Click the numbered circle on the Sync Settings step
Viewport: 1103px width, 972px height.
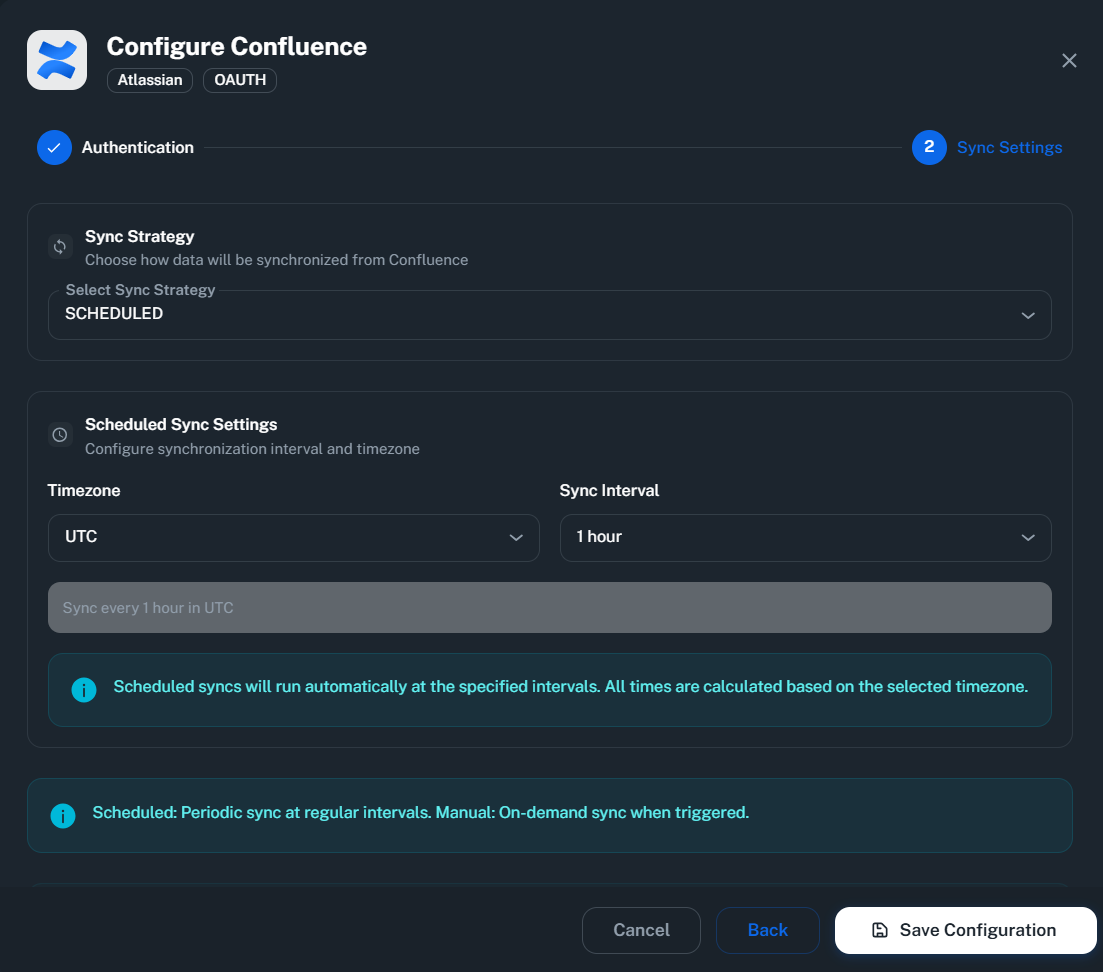[x=929, y=147]
